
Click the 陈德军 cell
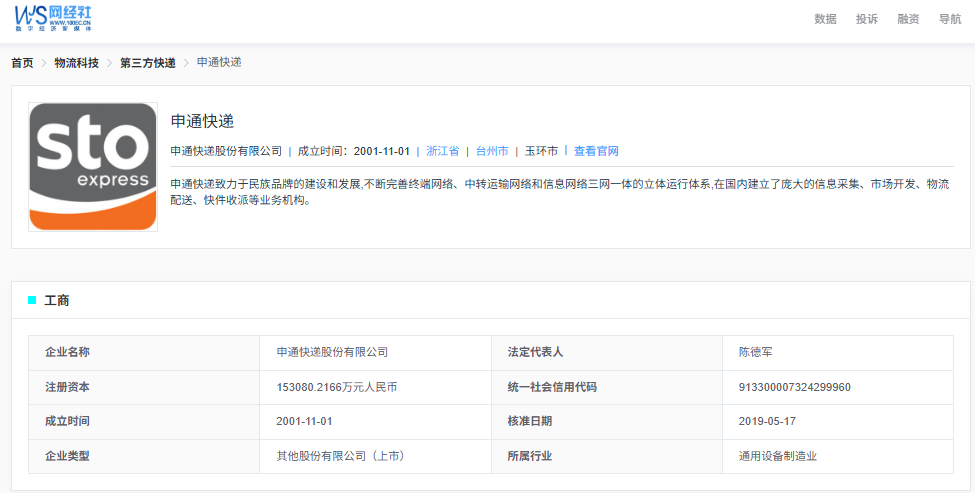point(838,352)
